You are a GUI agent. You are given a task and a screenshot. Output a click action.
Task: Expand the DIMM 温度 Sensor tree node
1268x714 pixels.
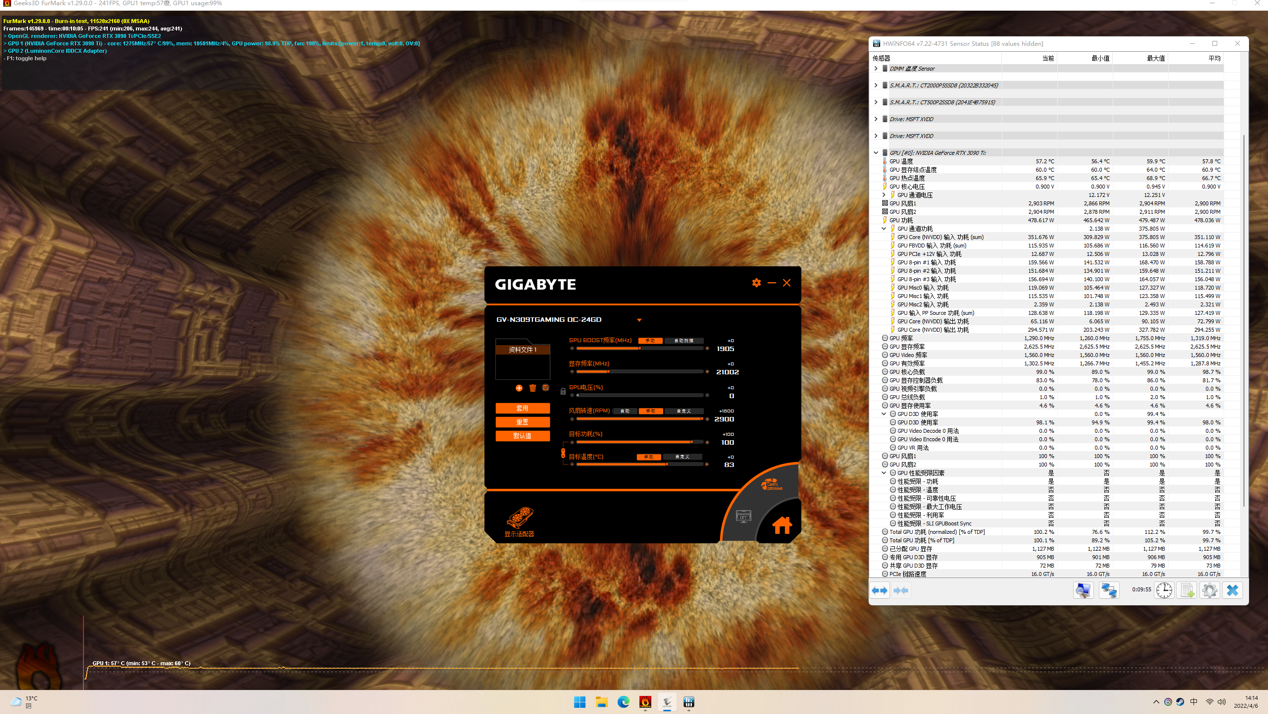pos(877,69)
